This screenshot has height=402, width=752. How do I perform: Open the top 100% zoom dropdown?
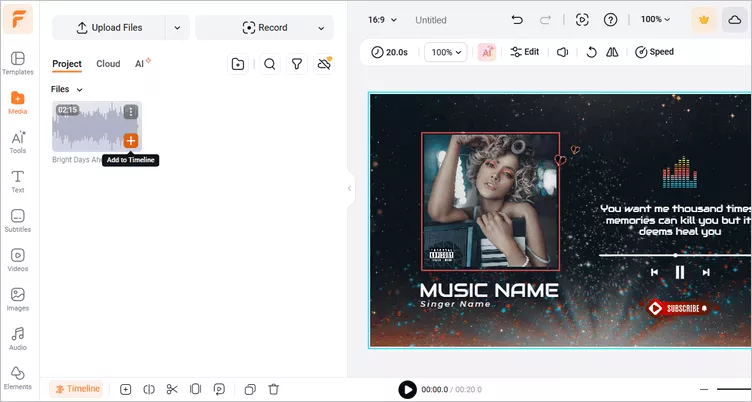click(656, 20)
